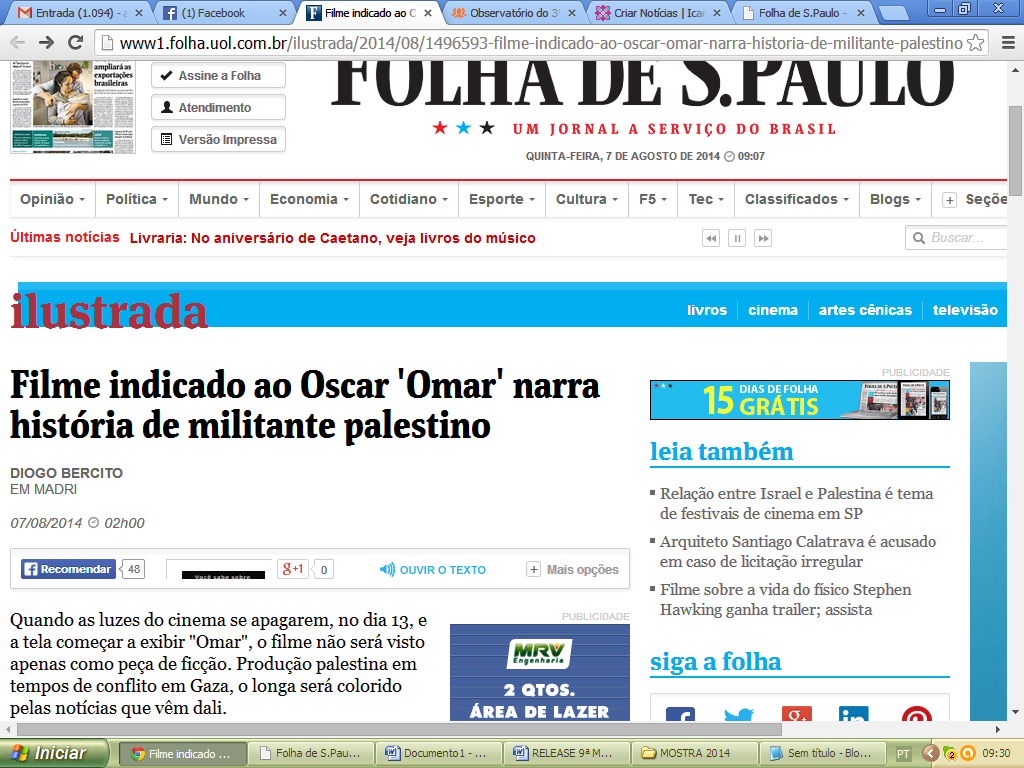
Task: Follow Folha on the Google+ icon
Action: 797,714
